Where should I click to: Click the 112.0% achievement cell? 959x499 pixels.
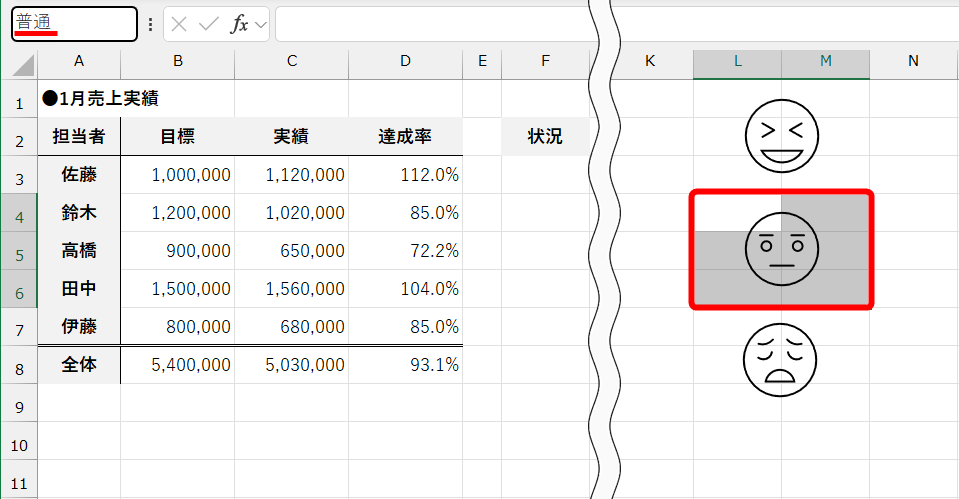[x=405, y=175]
